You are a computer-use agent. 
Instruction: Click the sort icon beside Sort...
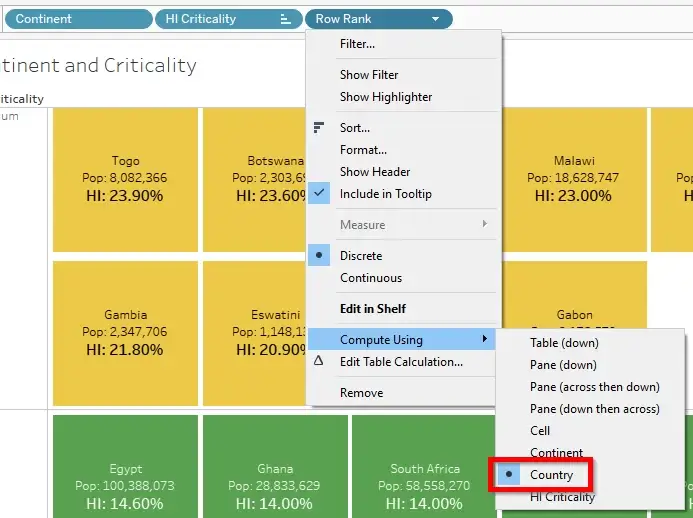(x=319, y=127)
